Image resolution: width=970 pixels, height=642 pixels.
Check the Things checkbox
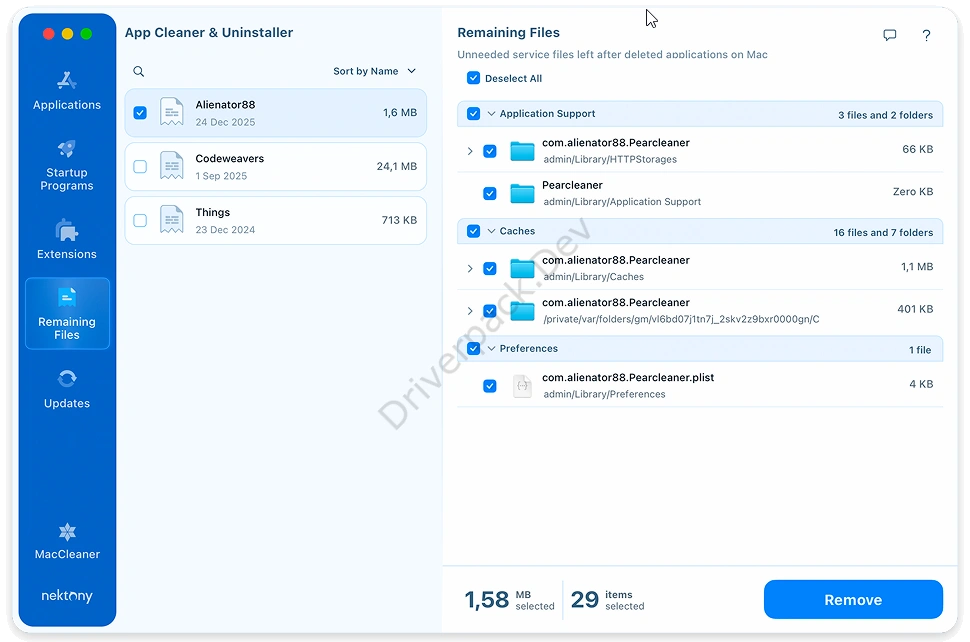pos(140,220)
